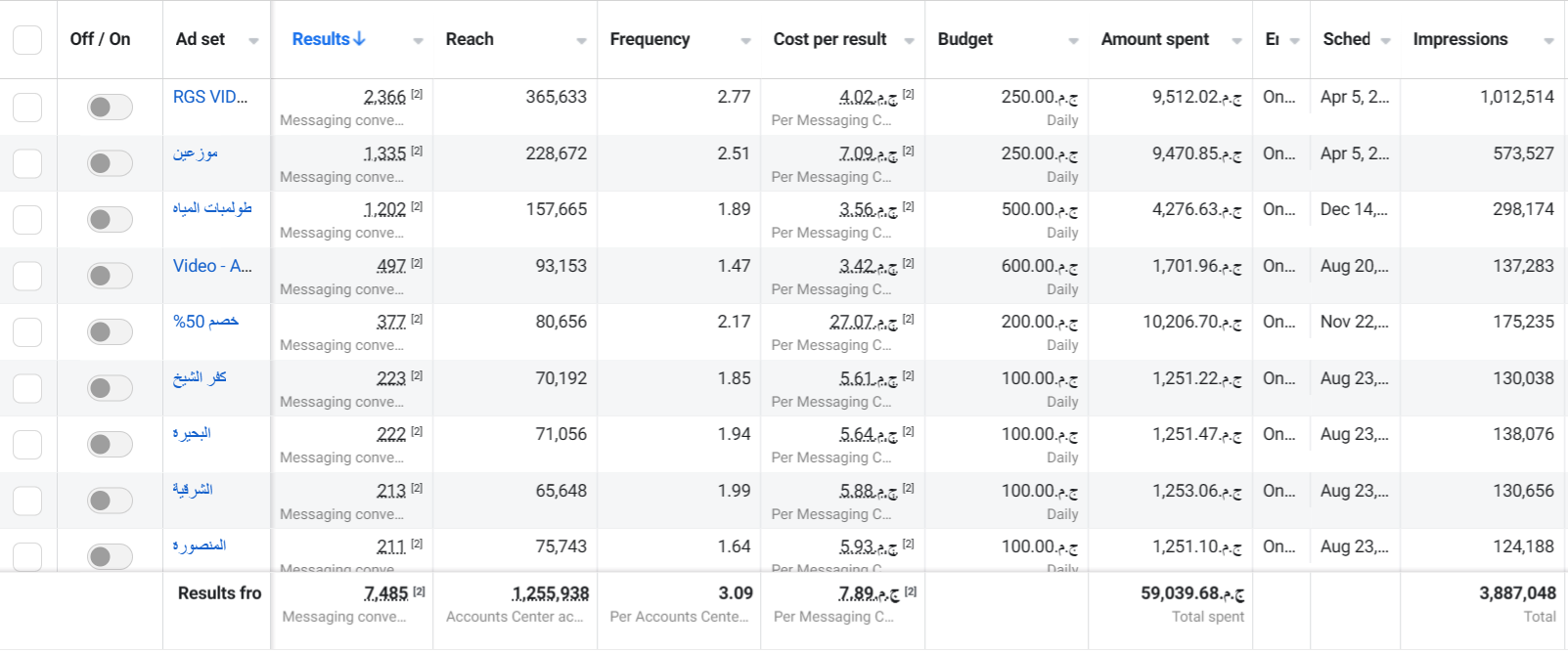
Task: Select the checkbox for the %50 ad set row
Action: [x=27, y=332]
